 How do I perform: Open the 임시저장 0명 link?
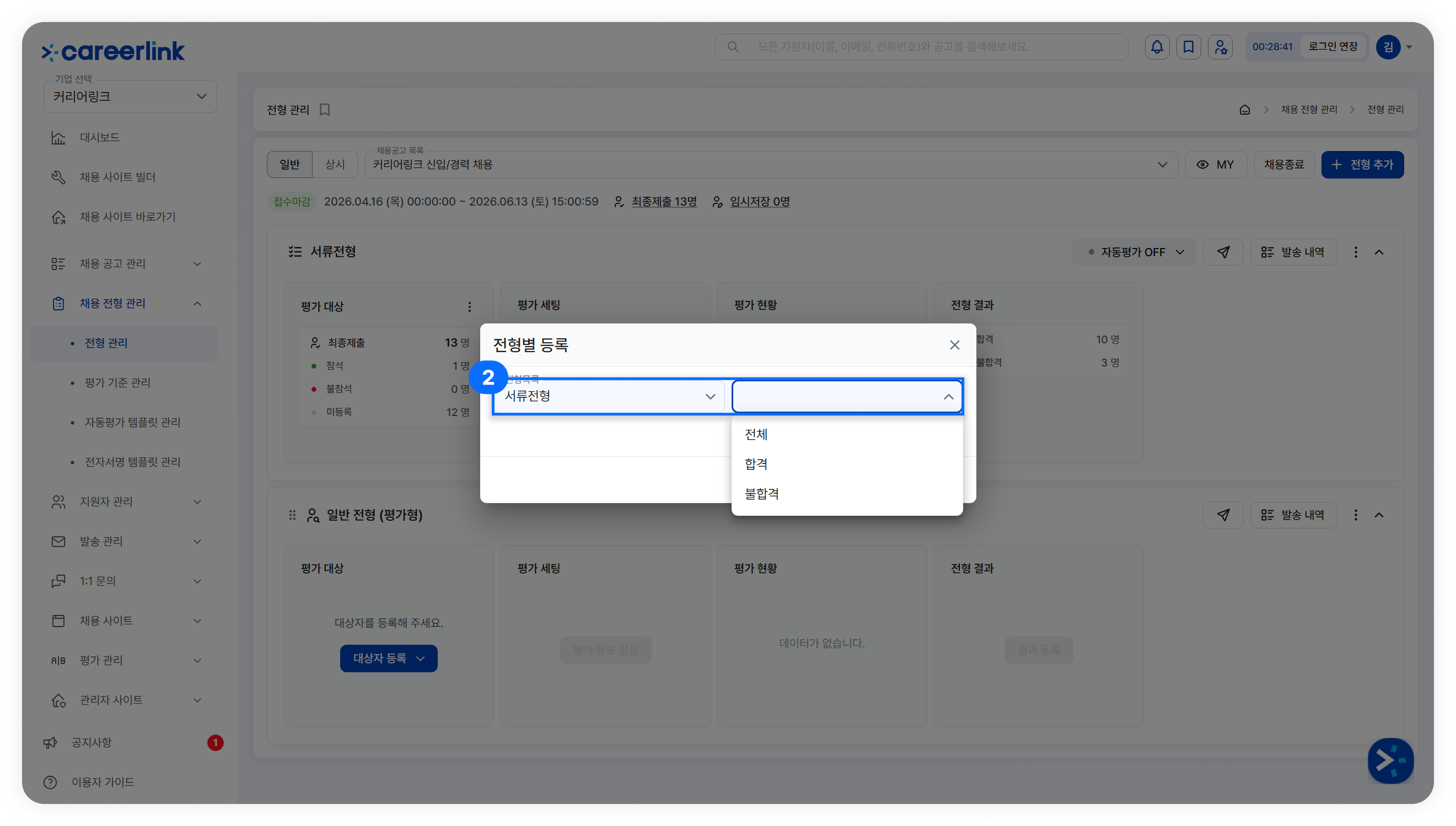pyautogui.click(x=759, y=201)
